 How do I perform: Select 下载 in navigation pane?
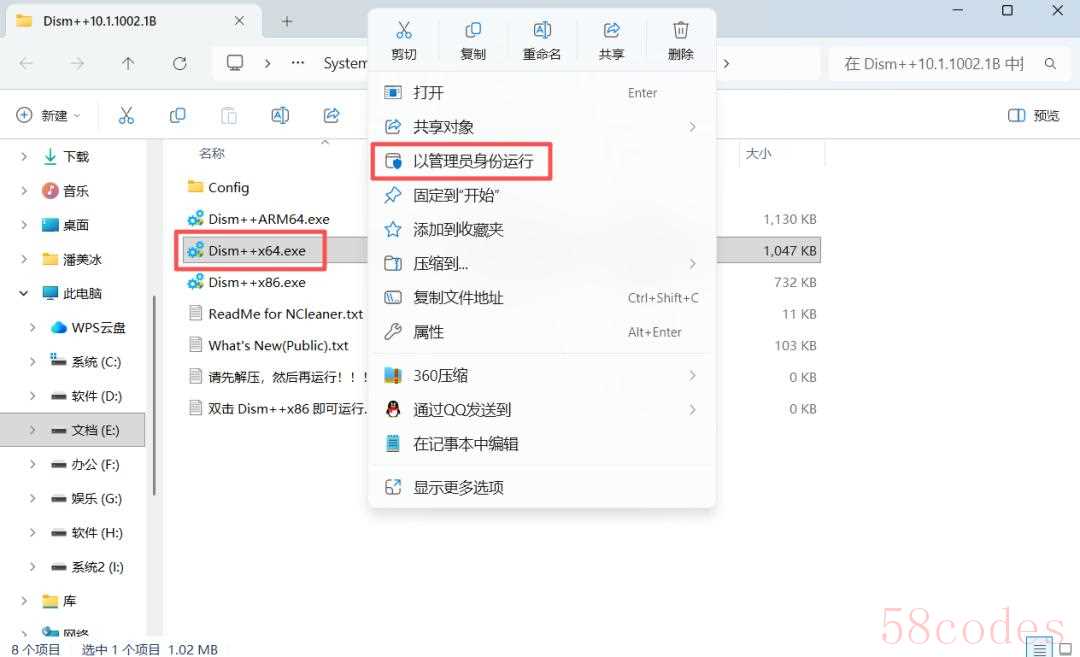coord(76,157)
